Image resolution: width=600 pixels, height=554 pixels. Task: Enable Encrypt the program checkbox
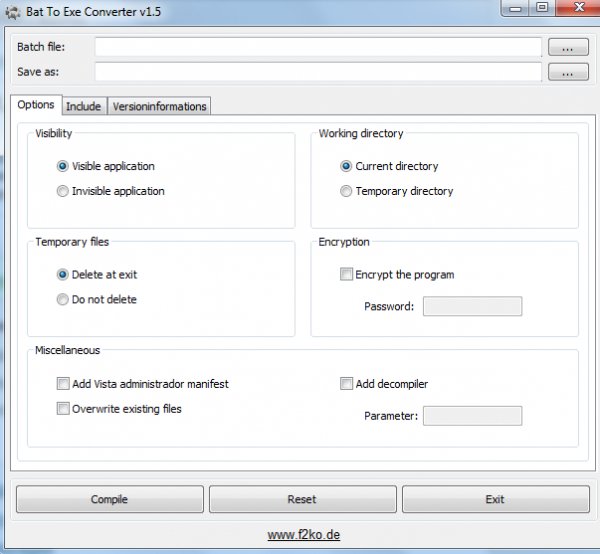346,274
